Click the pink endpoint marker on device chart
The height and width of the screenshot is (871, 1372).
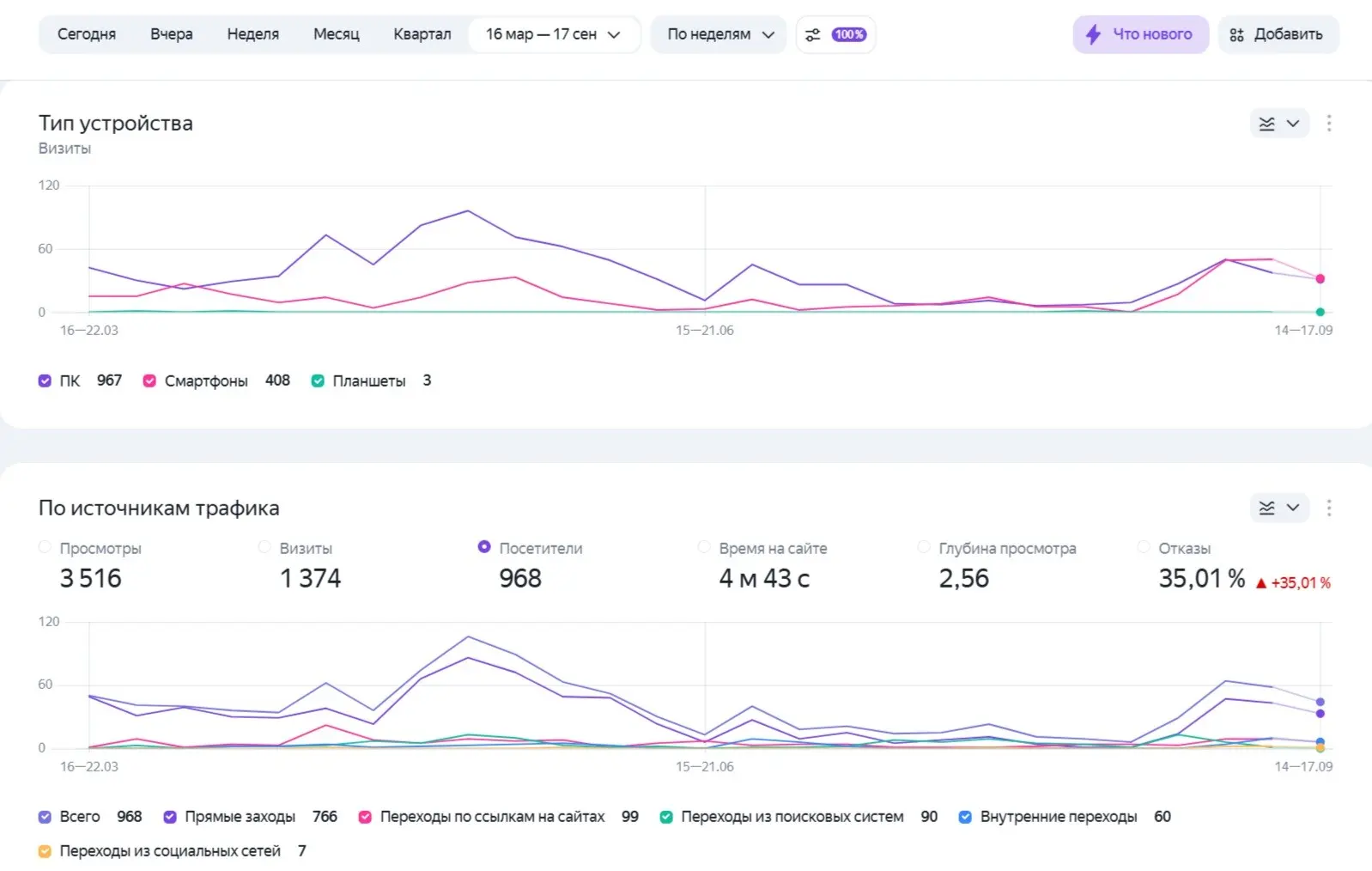1320,279
